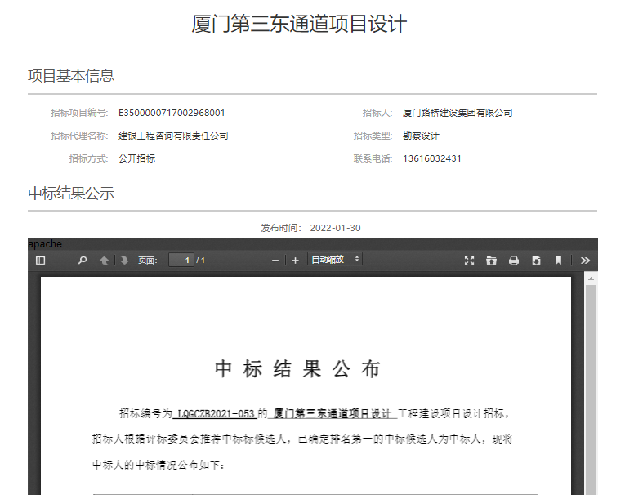The height and width of the screenshot is (495, 625).
Task: Select the 勘察设计 bidding type value
Action: 421,136
